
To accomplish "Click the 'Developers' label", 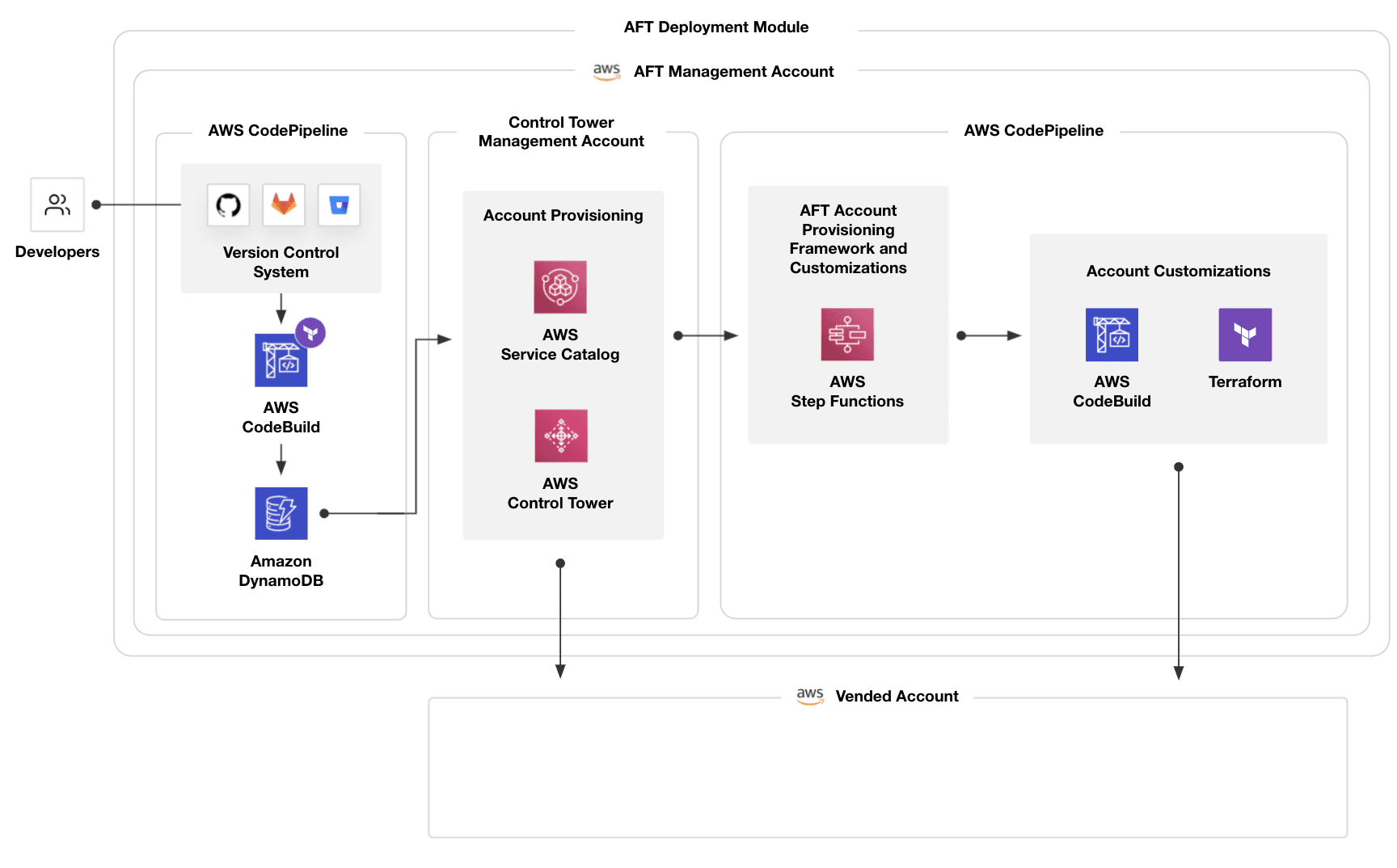I will point(57,251).
